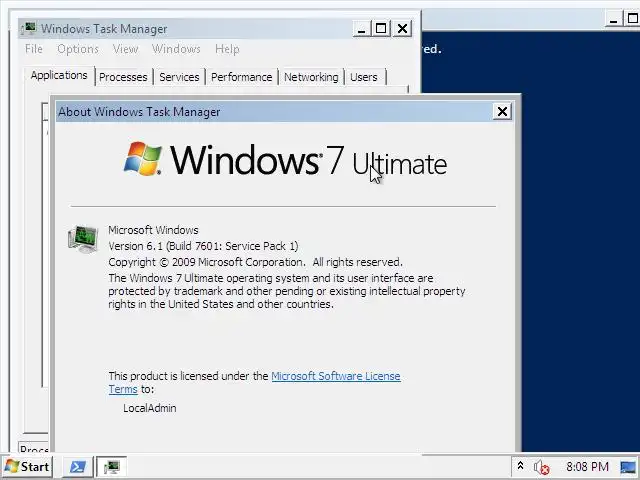640x480 pixels.
Task: Switch to the Networking tab
Action: pyautogui.click(x=311, y=77)
